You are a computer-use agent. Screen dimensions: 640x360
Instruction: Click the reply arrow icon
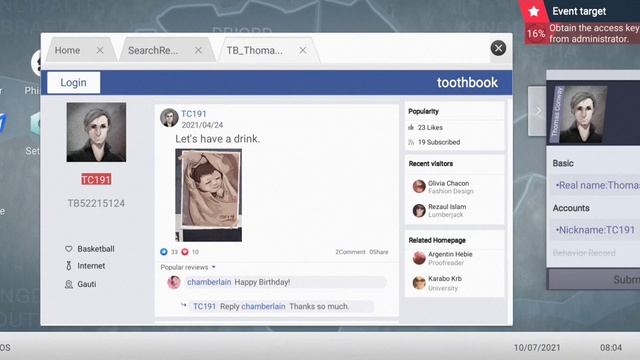184,305
